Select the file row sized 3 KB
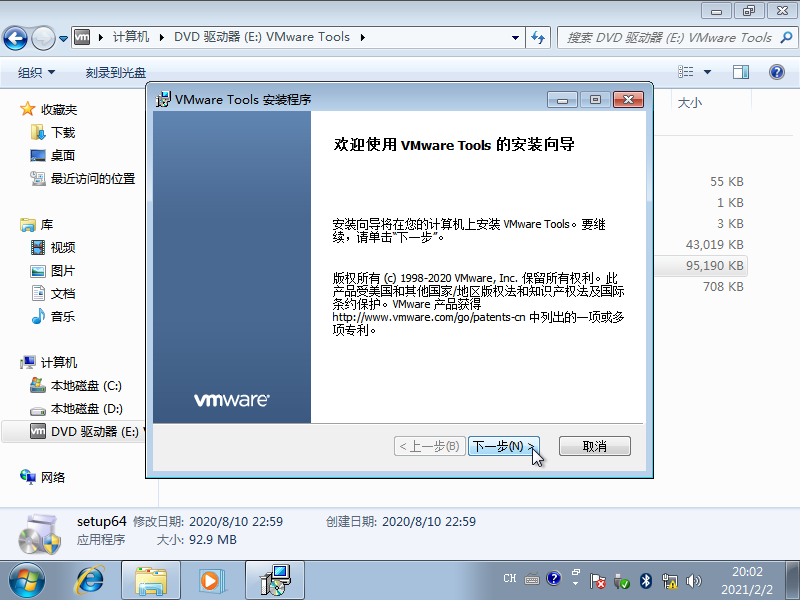 (x=730, y=223)
